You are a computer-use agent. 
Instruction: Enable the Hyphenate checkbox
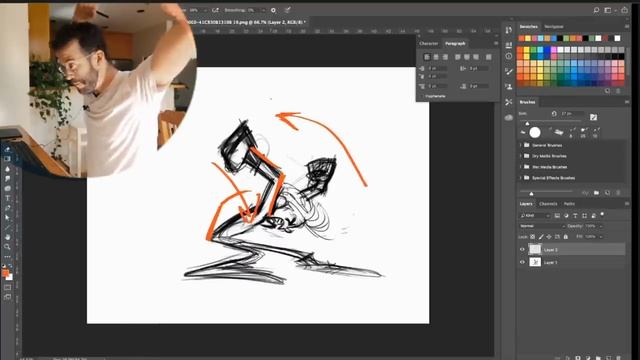pos(422,96)
